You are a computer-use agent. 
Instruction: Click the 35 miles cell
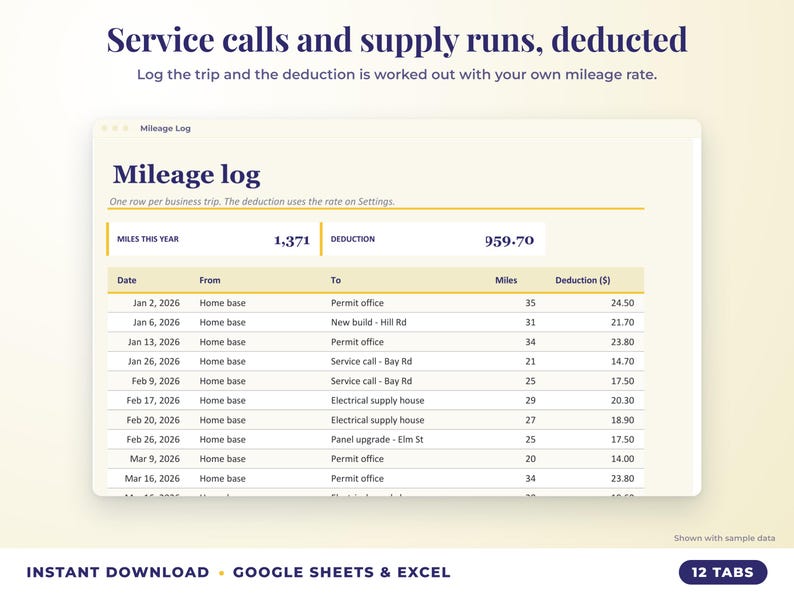[530, 303]
